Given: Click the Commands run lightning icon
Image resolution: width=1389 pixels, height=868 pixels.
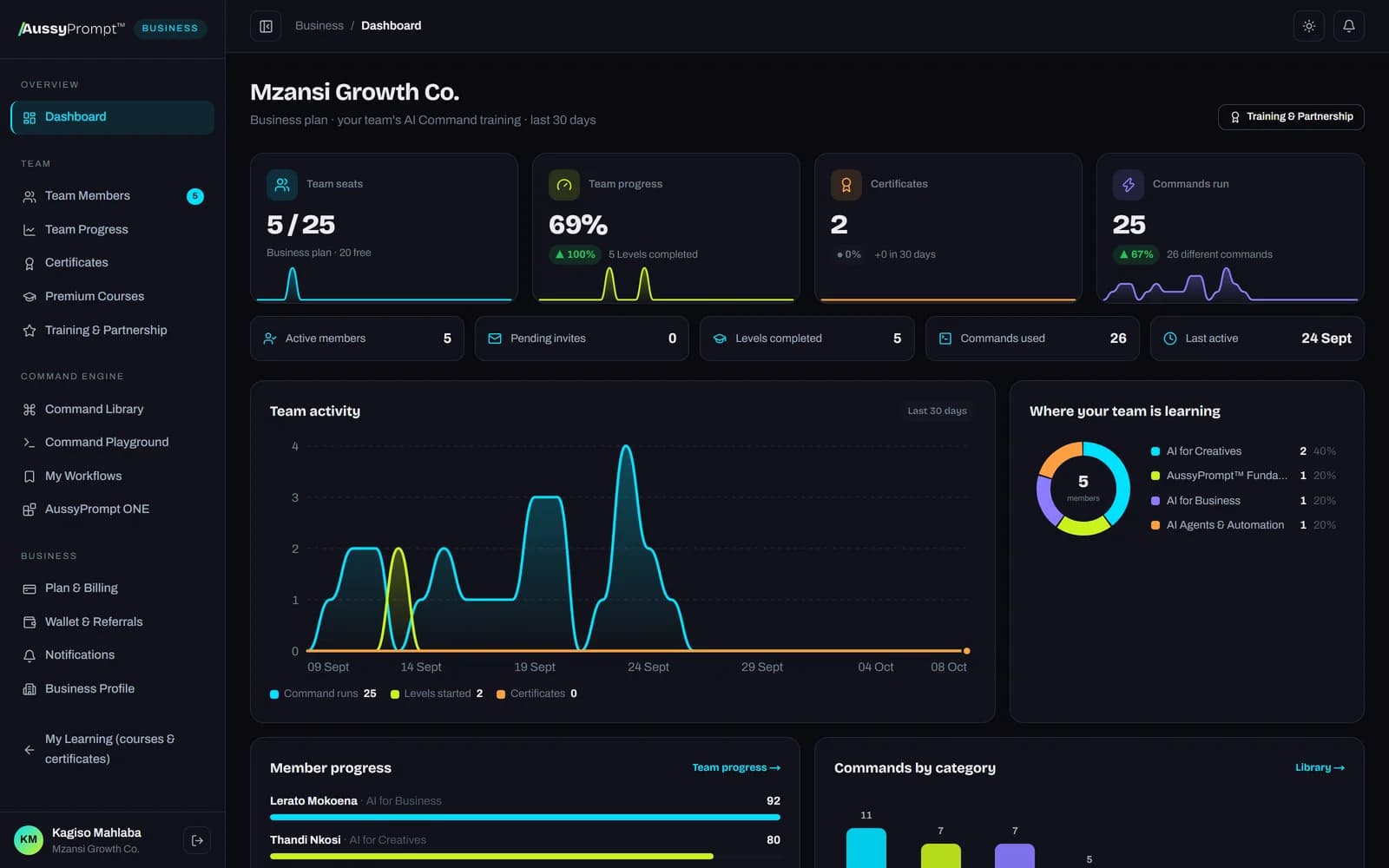Looking at the screenshot, I should (x=1129, y=185).
